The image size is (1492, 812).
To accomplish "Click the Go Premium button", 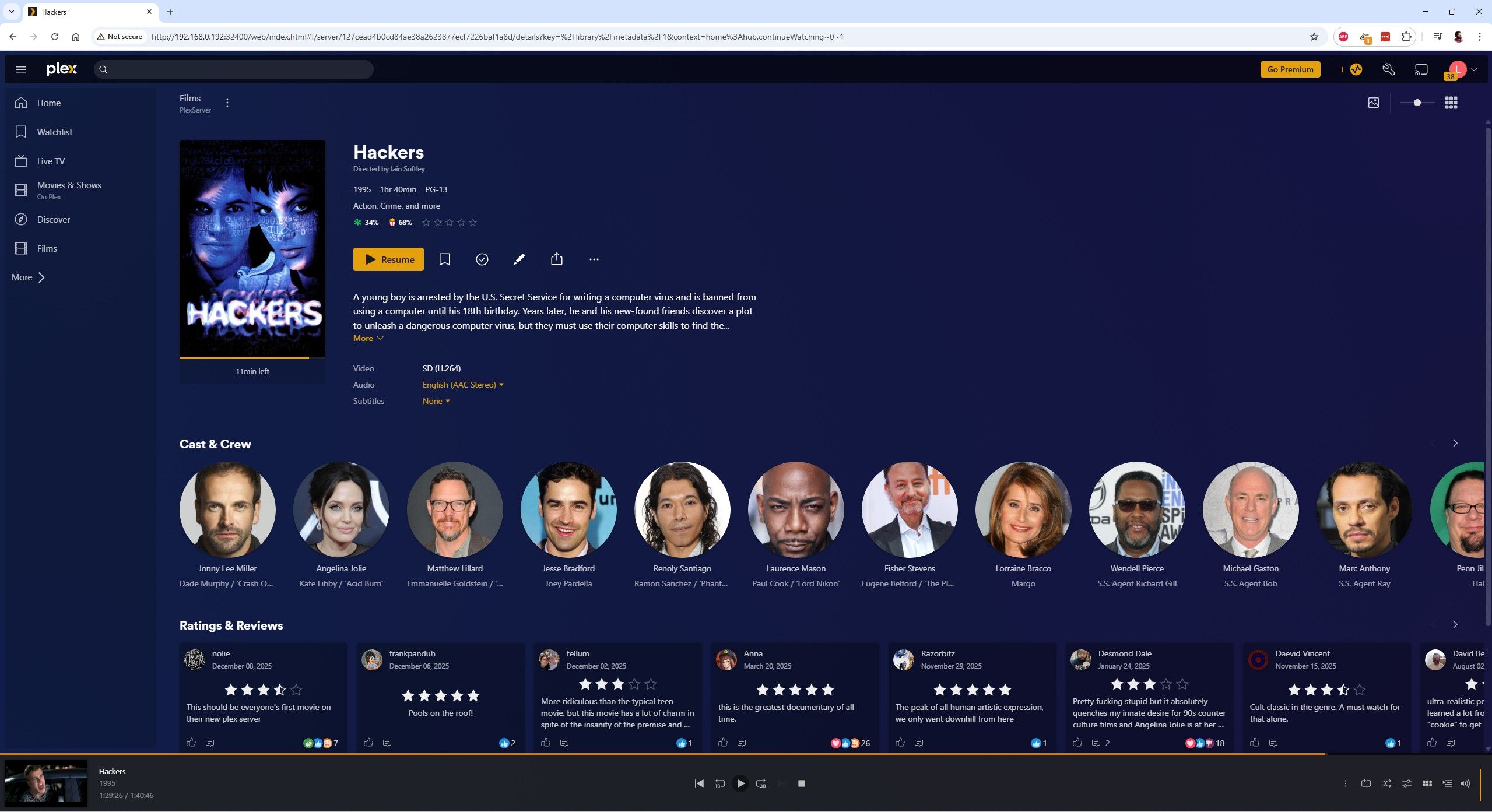I will 1289,69.
